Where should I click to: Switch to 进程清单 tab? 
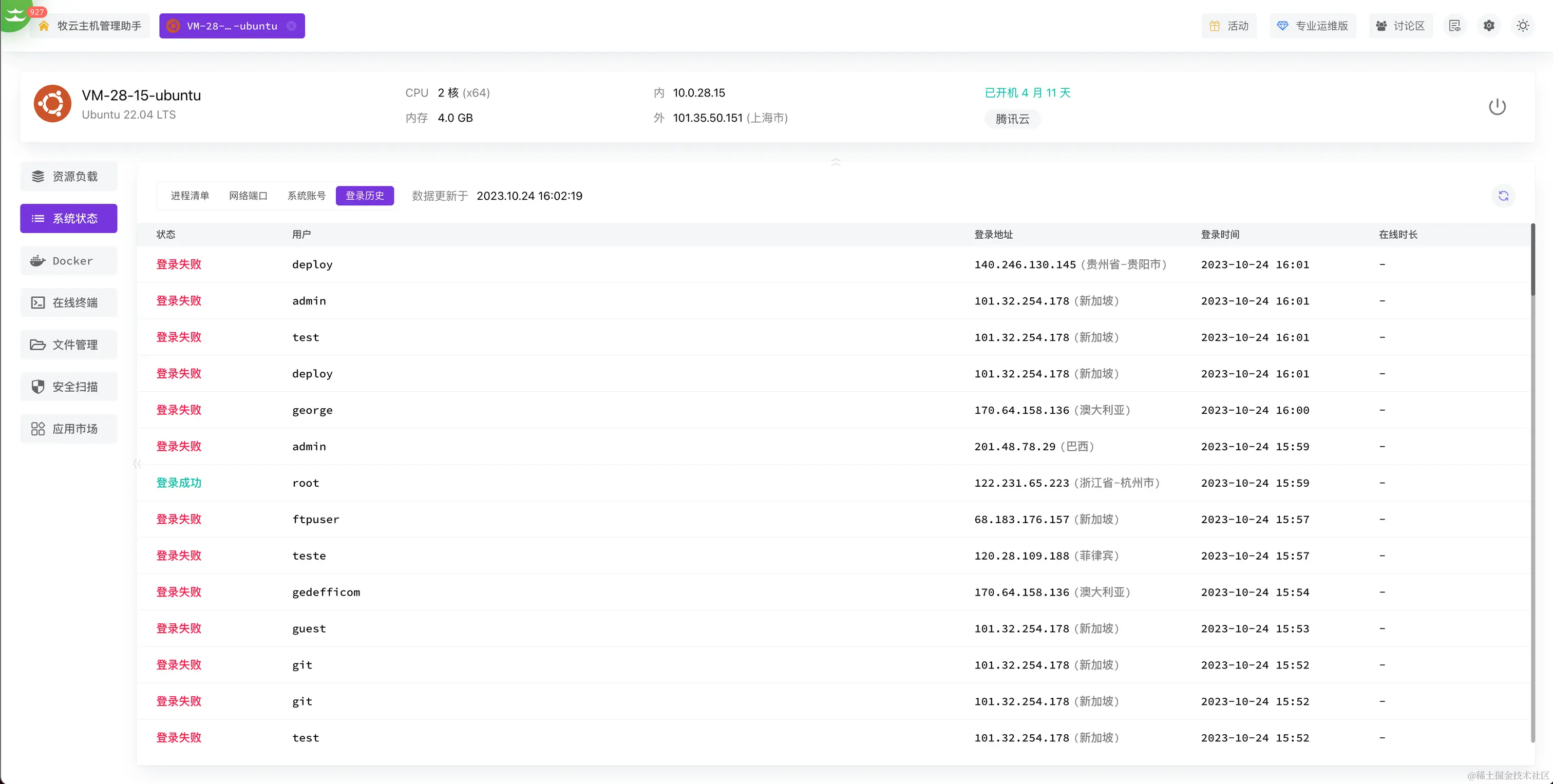coord(190,196)
